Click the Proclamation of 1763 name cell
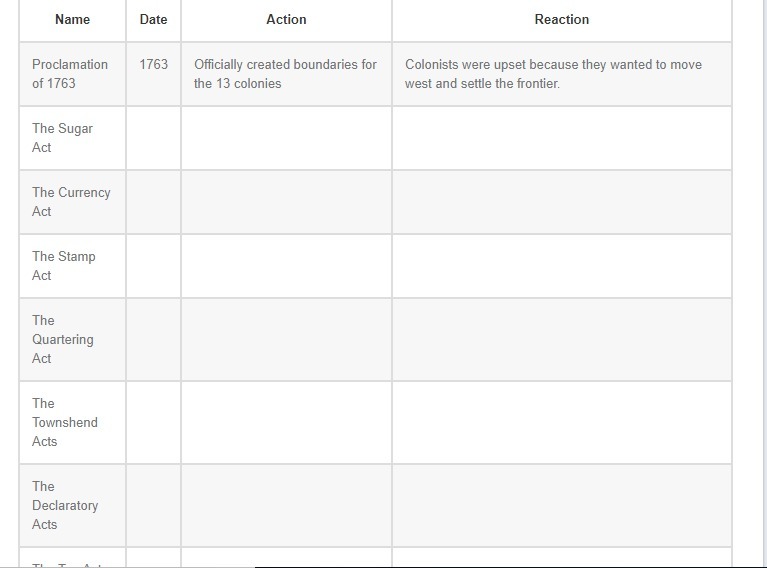767x568 pixels. pos(70,74)
